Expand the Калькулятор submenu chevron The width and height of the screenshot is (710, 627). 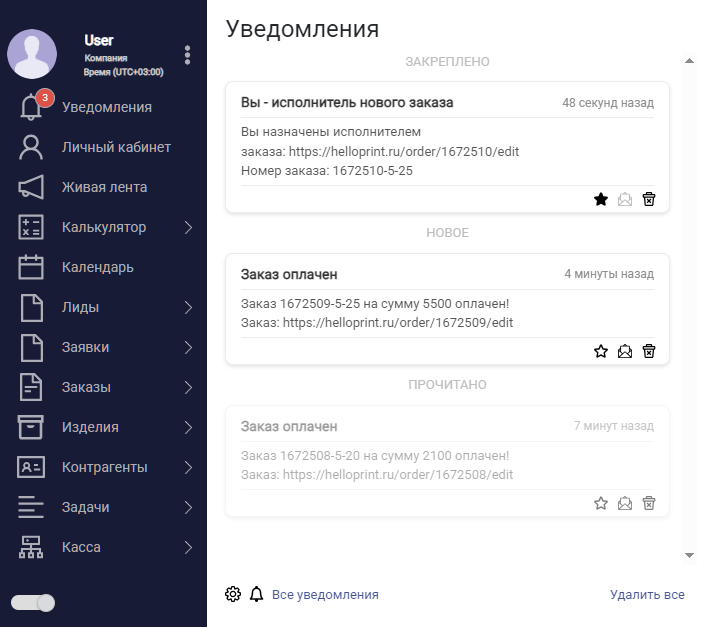pyautogui.click(x=188, y=227)
